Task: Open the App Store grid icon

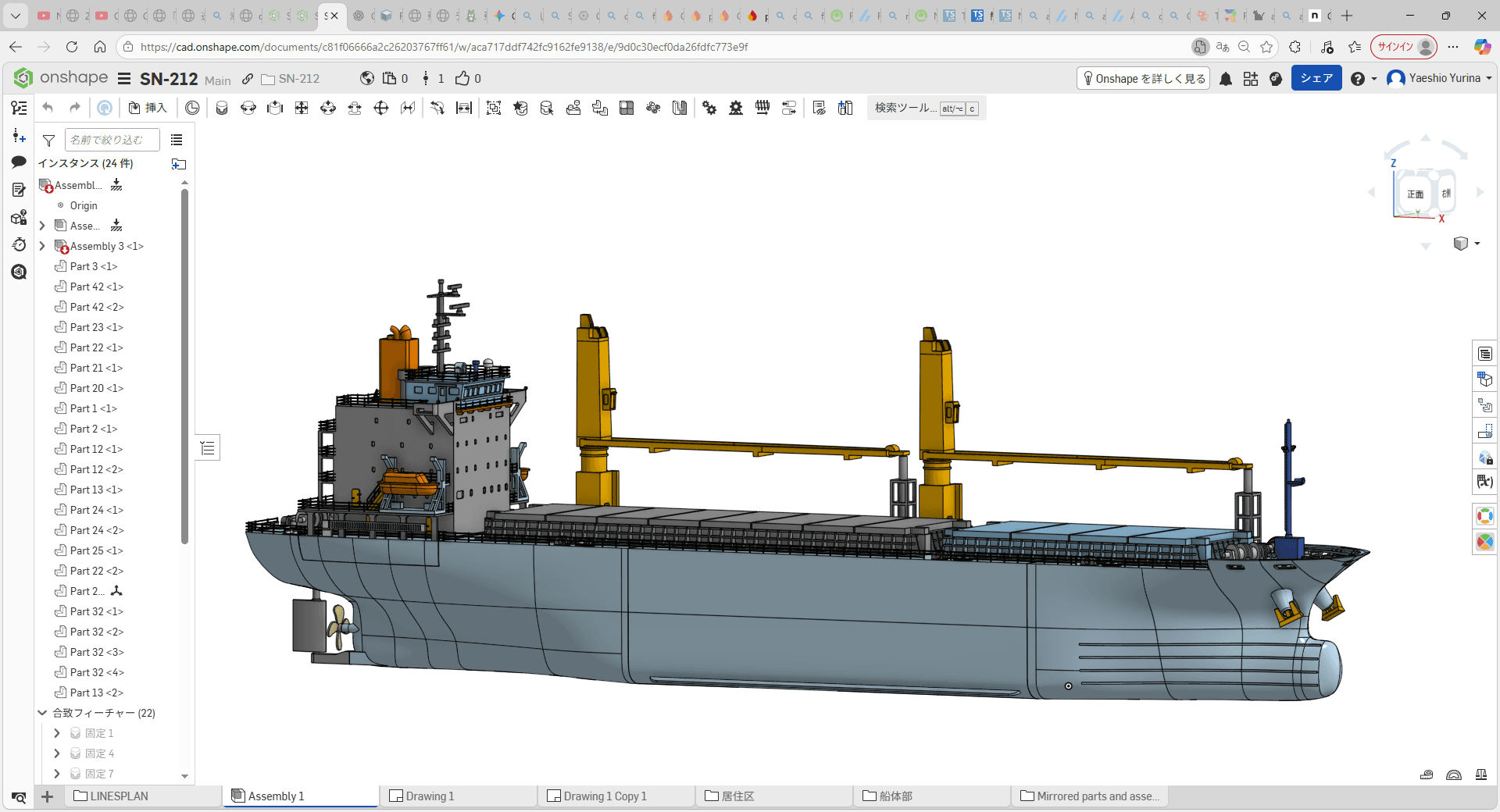Action: click(x=1251, y=79)
